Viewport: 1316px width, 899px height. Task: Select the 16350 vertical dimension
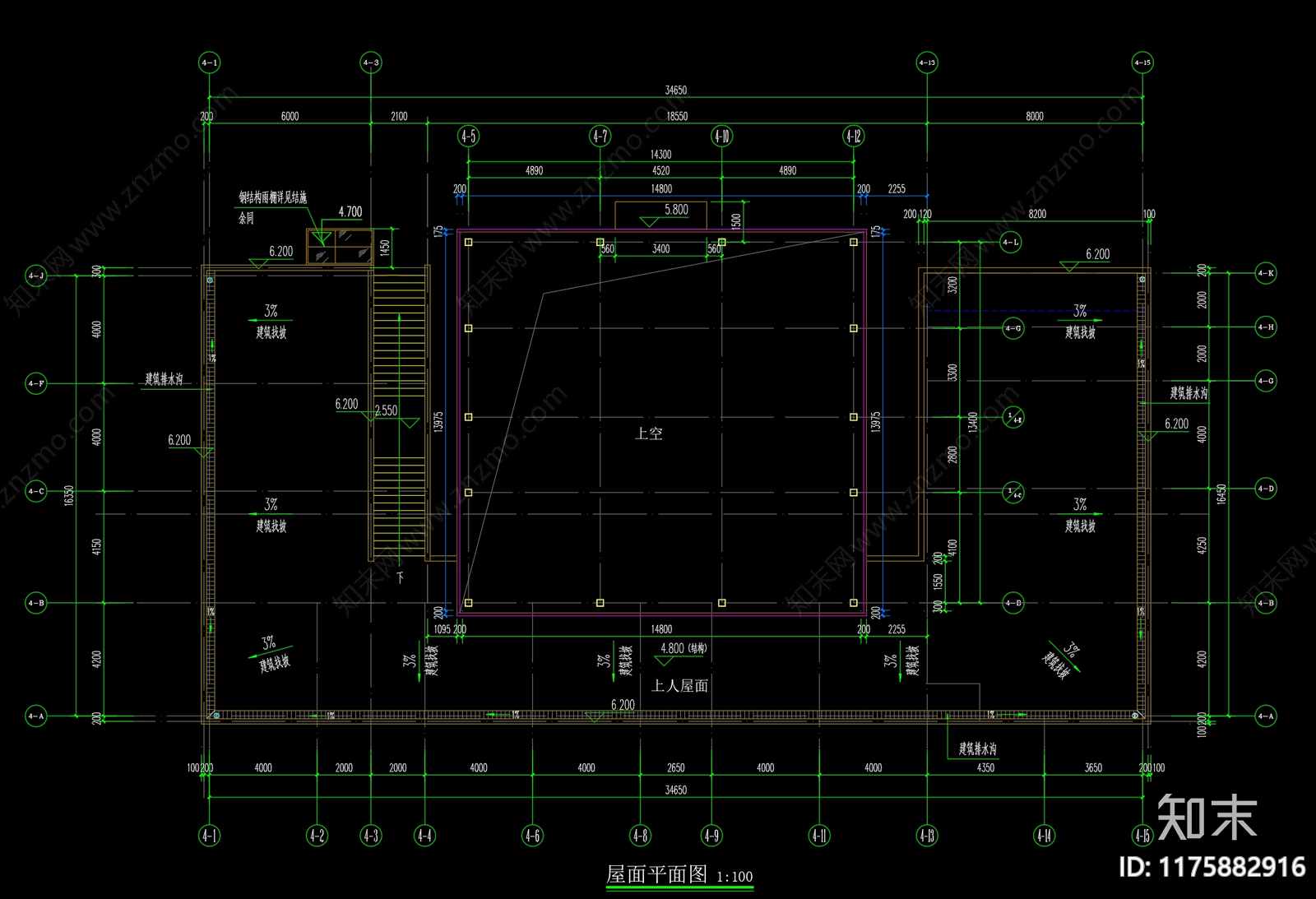[x=69, y=495]
